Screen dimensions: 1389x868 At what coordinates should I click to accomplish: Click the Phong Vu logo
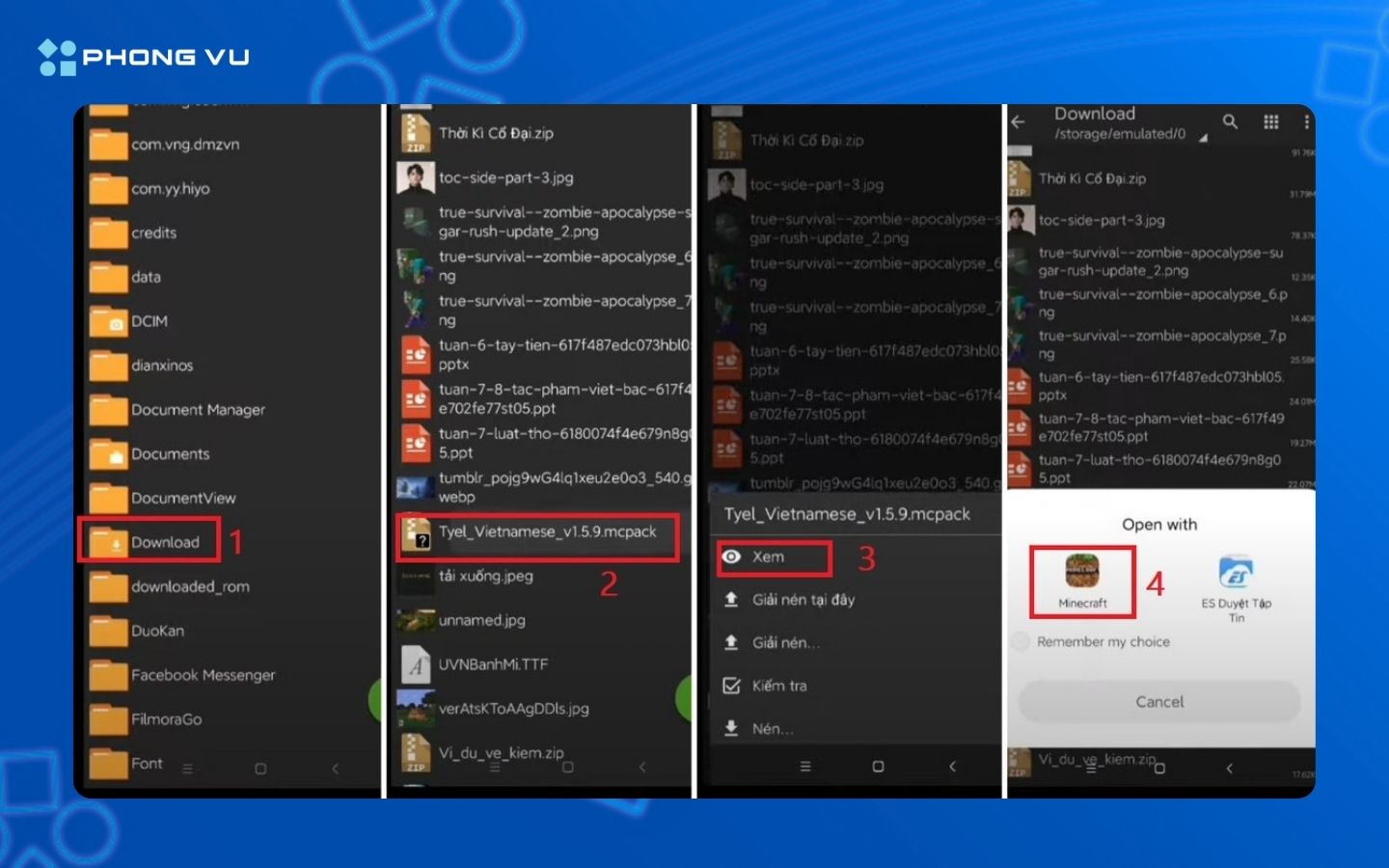click(145, 57)
